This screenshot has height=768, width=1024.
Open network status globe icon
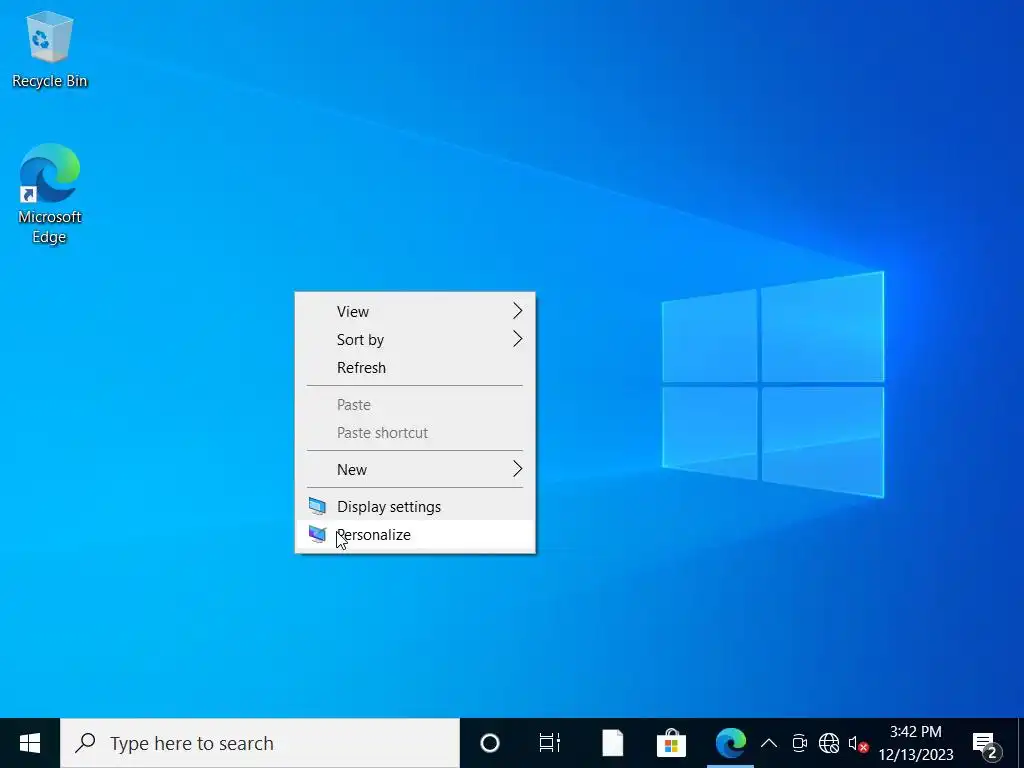tap(829, 743)
